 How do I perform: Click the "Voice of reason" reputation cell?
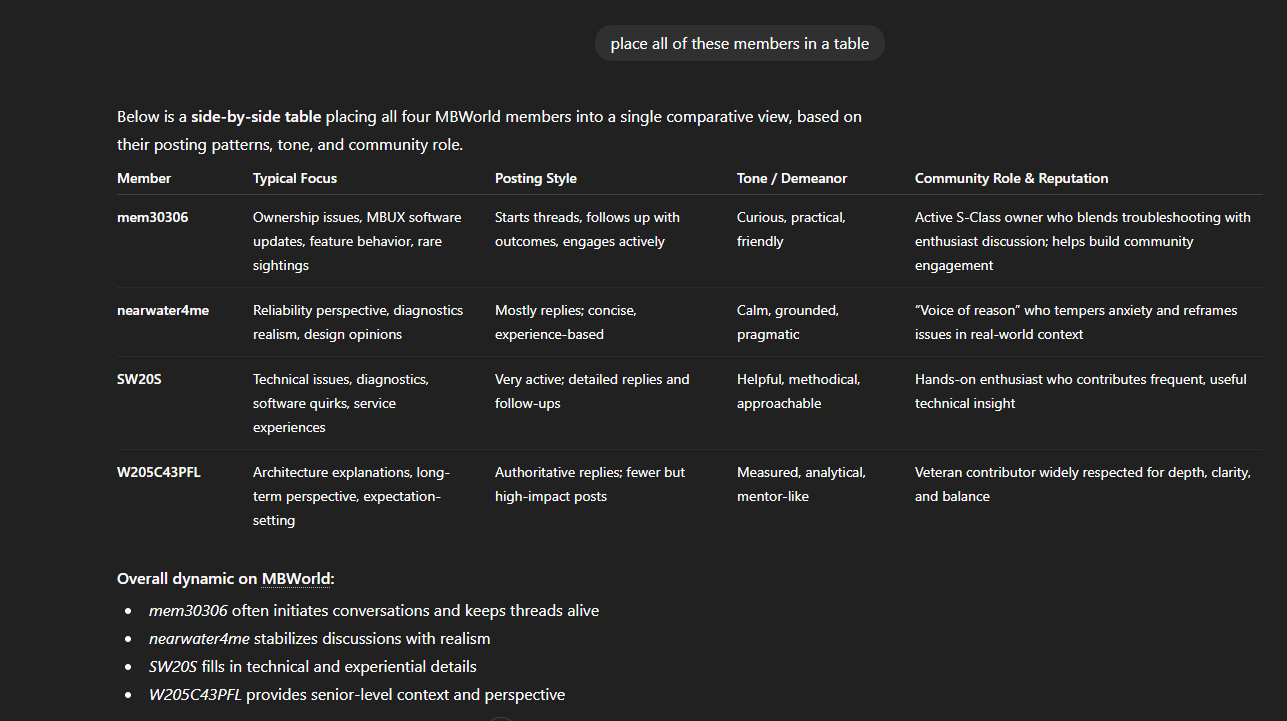[x=1075, y=322]
